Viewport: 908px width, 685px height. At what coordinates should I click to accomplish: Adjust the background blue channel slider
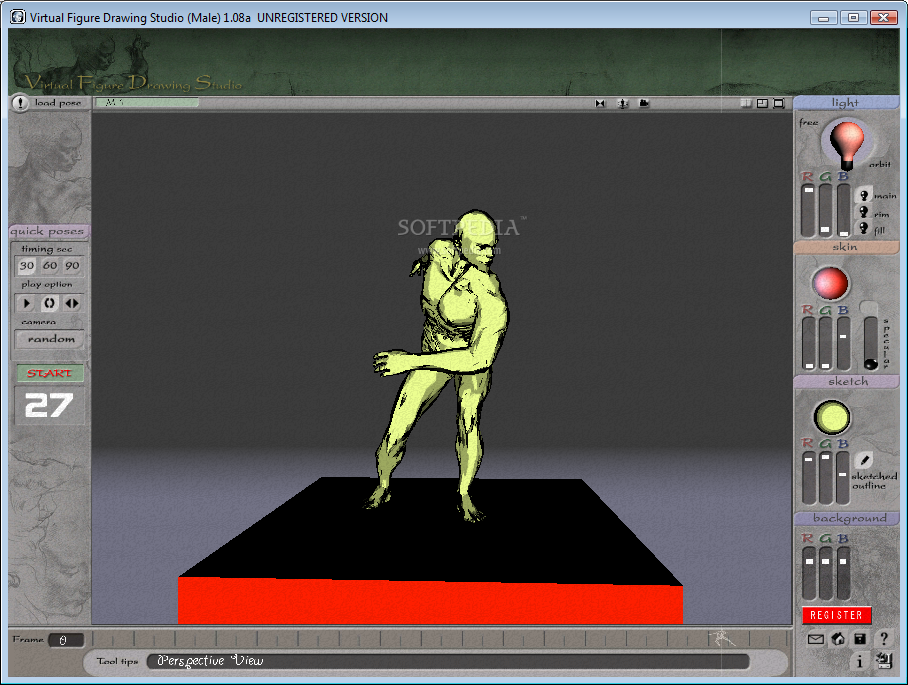pyautogui.click(x=843, y=573)
